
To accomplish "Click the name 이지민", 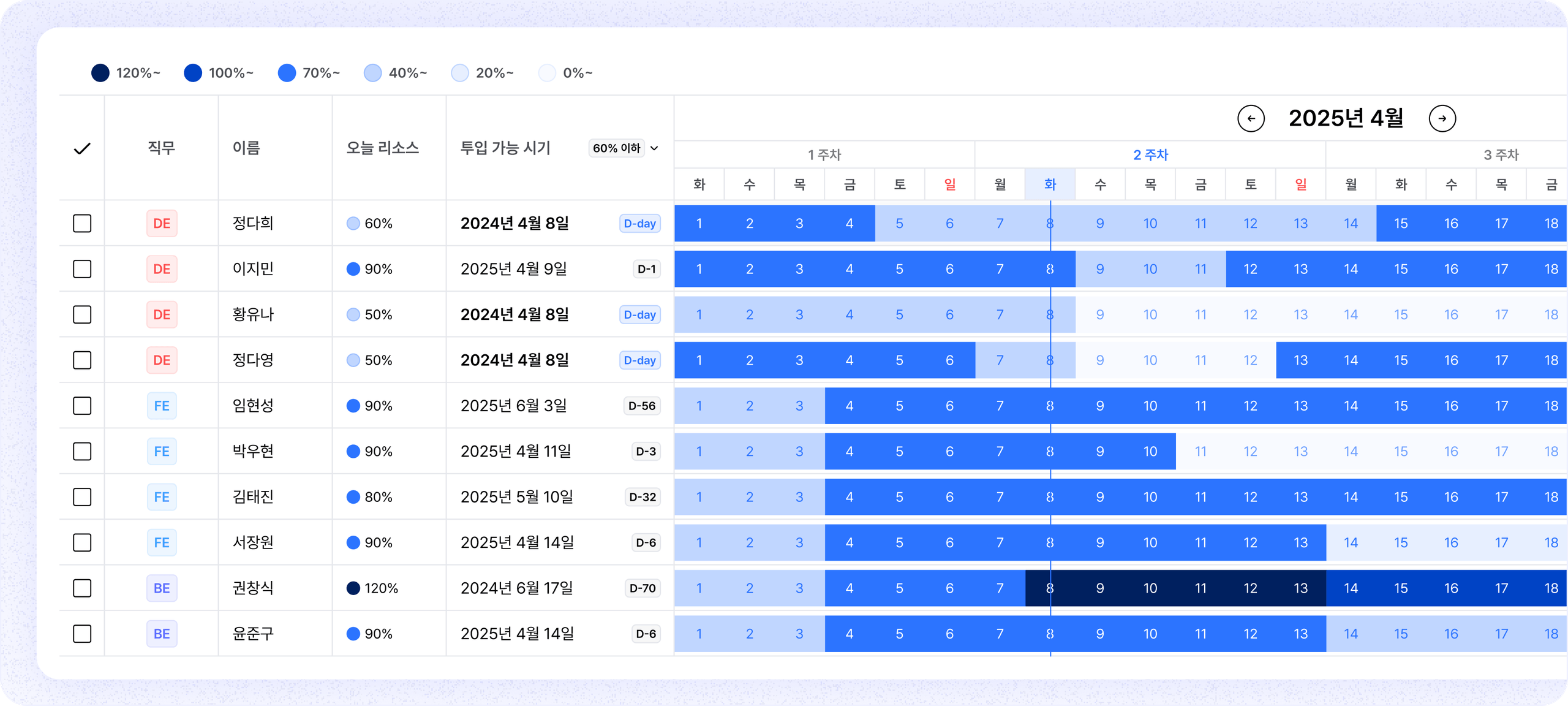I will (253, 269).
